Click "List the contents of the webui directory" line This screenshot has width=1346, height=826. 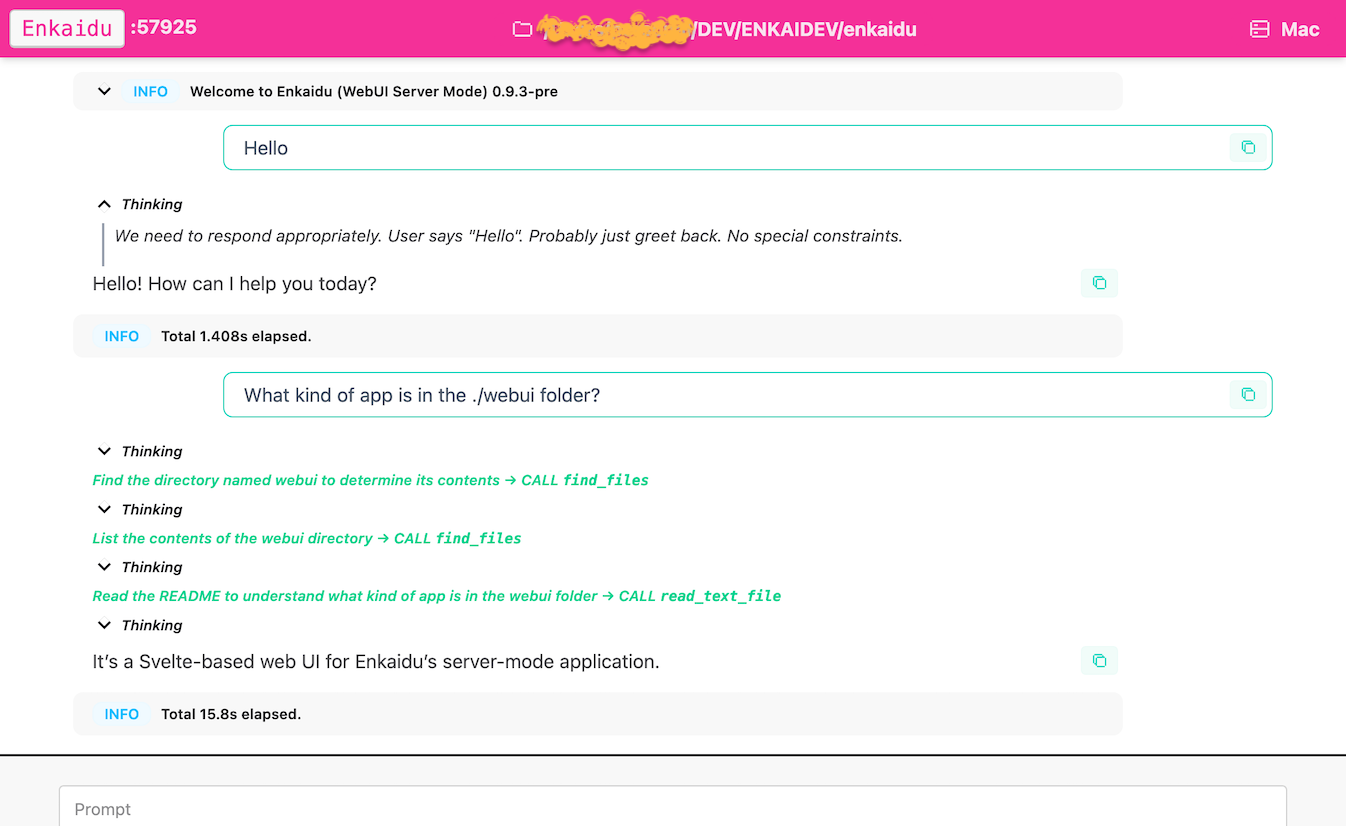pos(307,538)
